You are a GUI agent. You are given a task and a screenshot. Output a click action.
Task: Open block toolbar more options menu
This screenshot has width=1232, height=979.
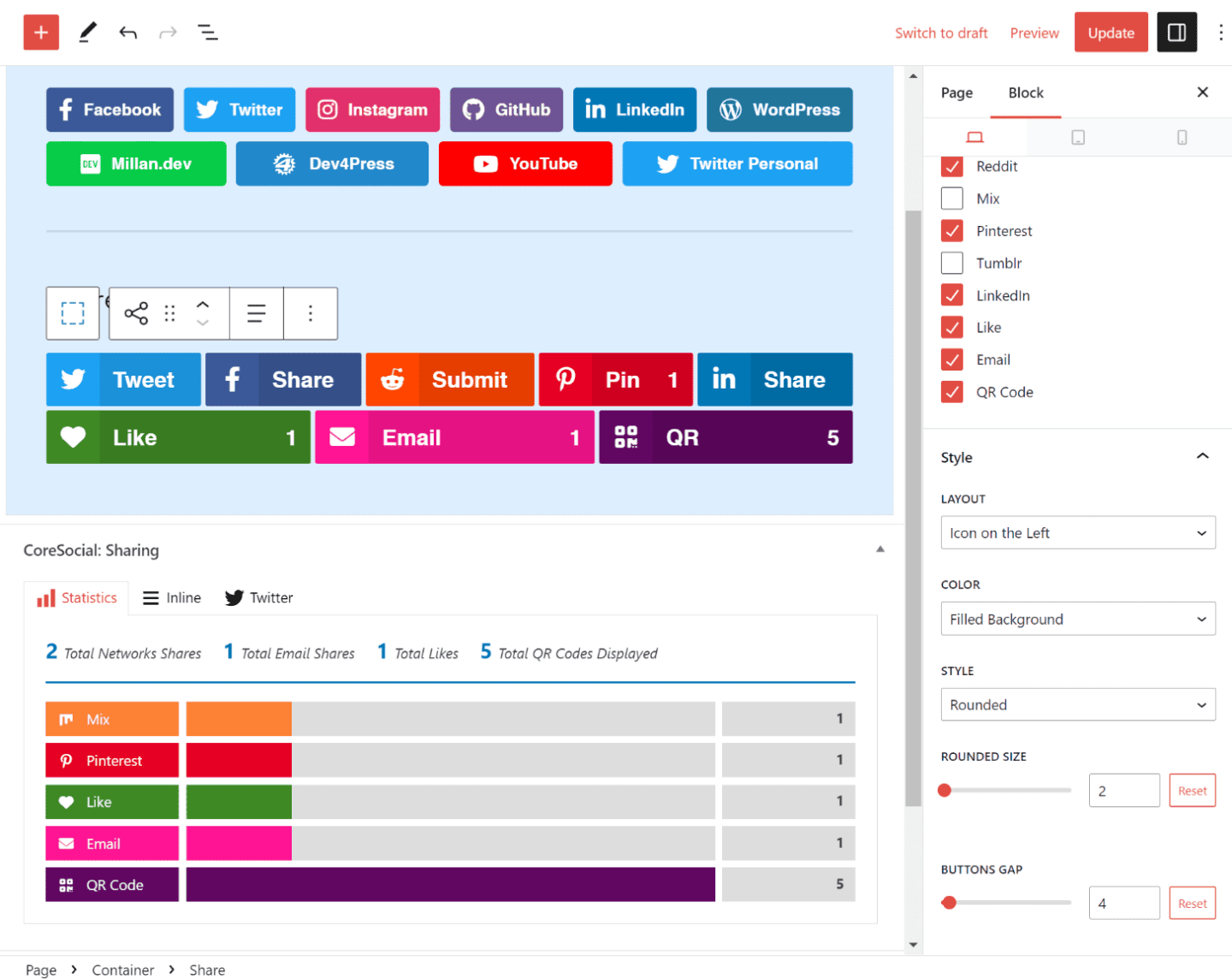click(311, 313)
